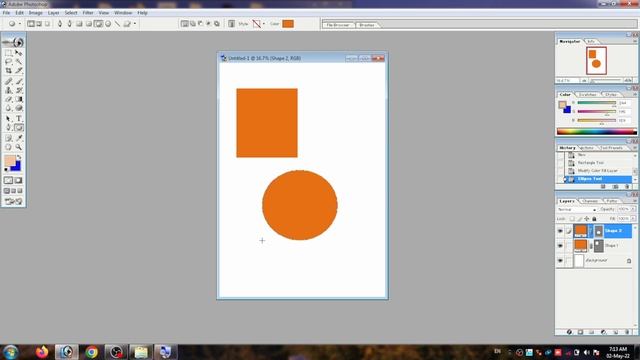Choose Line tool in options bar
Viewport: 640px width, 360px height.
[x=118, y=24]
